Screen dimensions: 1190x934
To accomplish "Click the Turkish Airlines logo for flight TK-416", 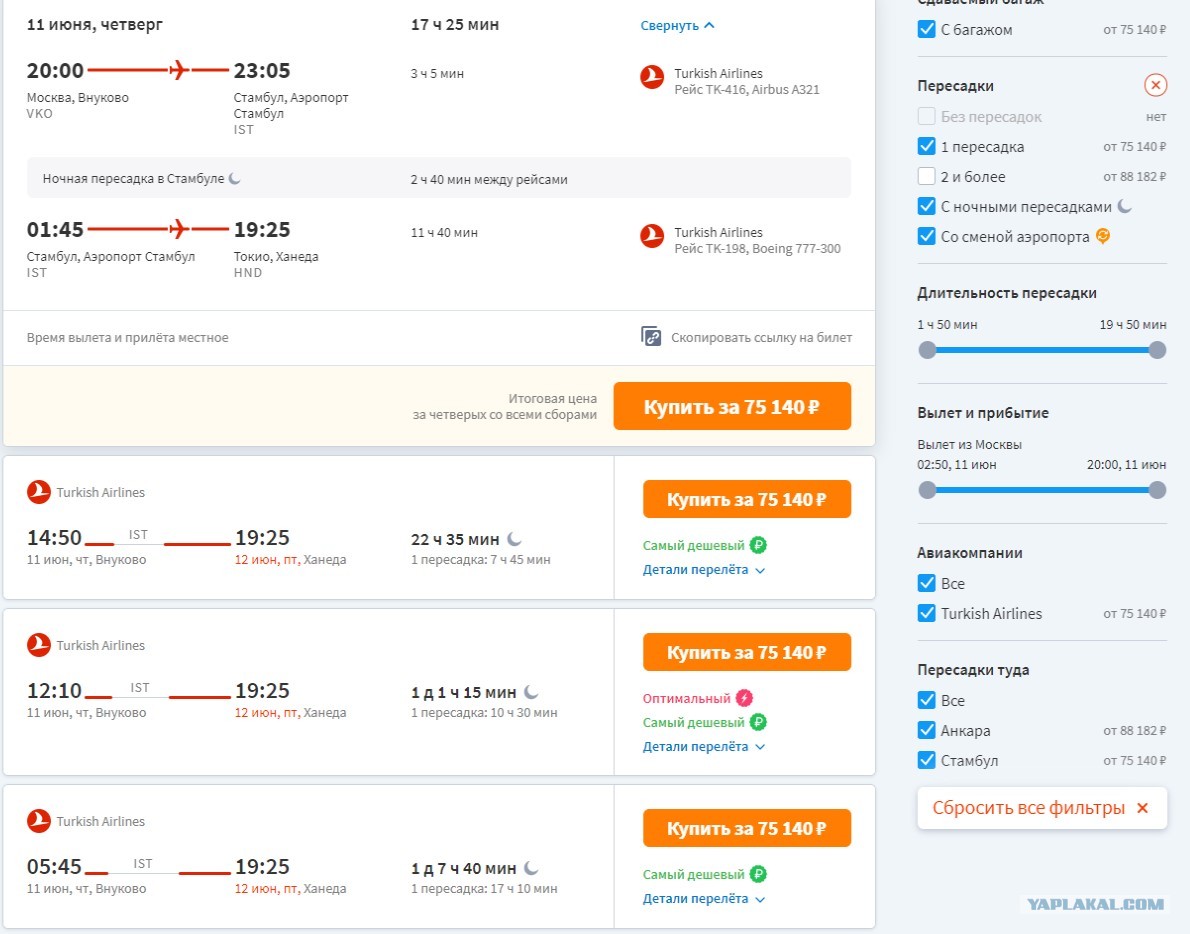I will (652, 77).
